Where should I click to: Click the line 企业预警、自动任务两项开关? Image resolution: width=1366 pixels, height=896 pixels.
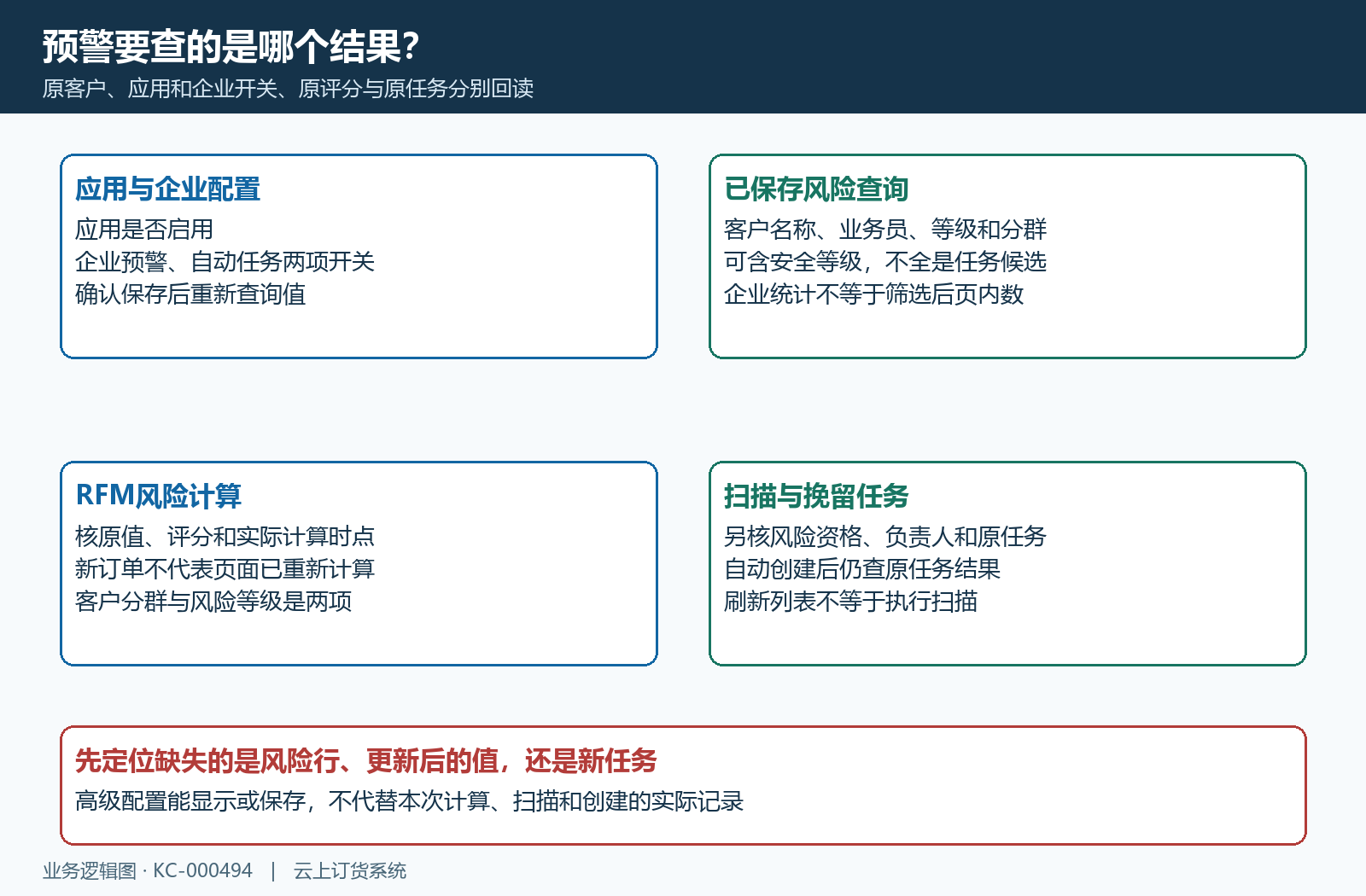coord(225,262)
